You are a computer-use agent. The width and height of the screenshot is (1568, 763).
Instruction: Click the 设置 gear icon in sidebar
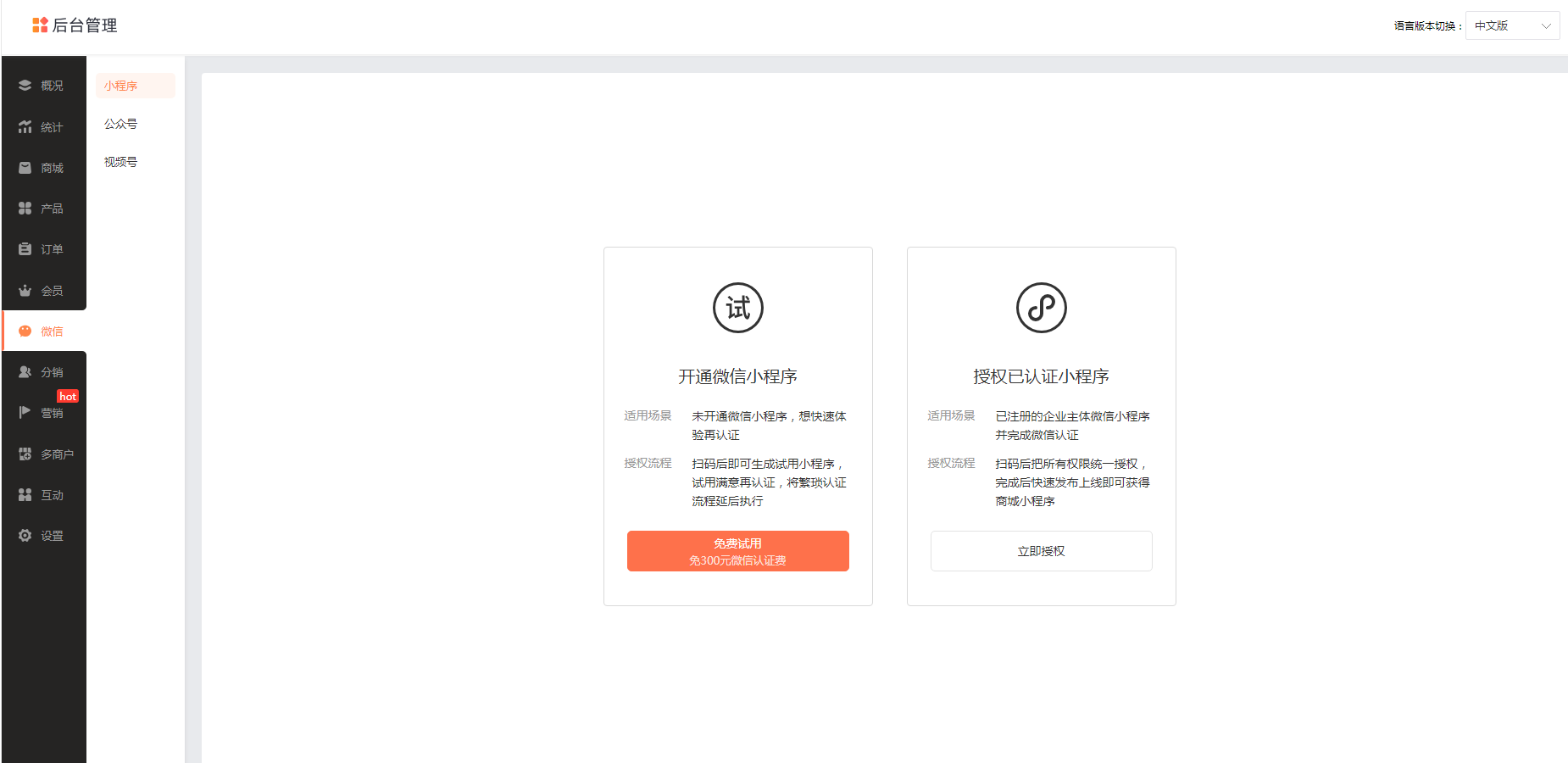tap(25, 536)
